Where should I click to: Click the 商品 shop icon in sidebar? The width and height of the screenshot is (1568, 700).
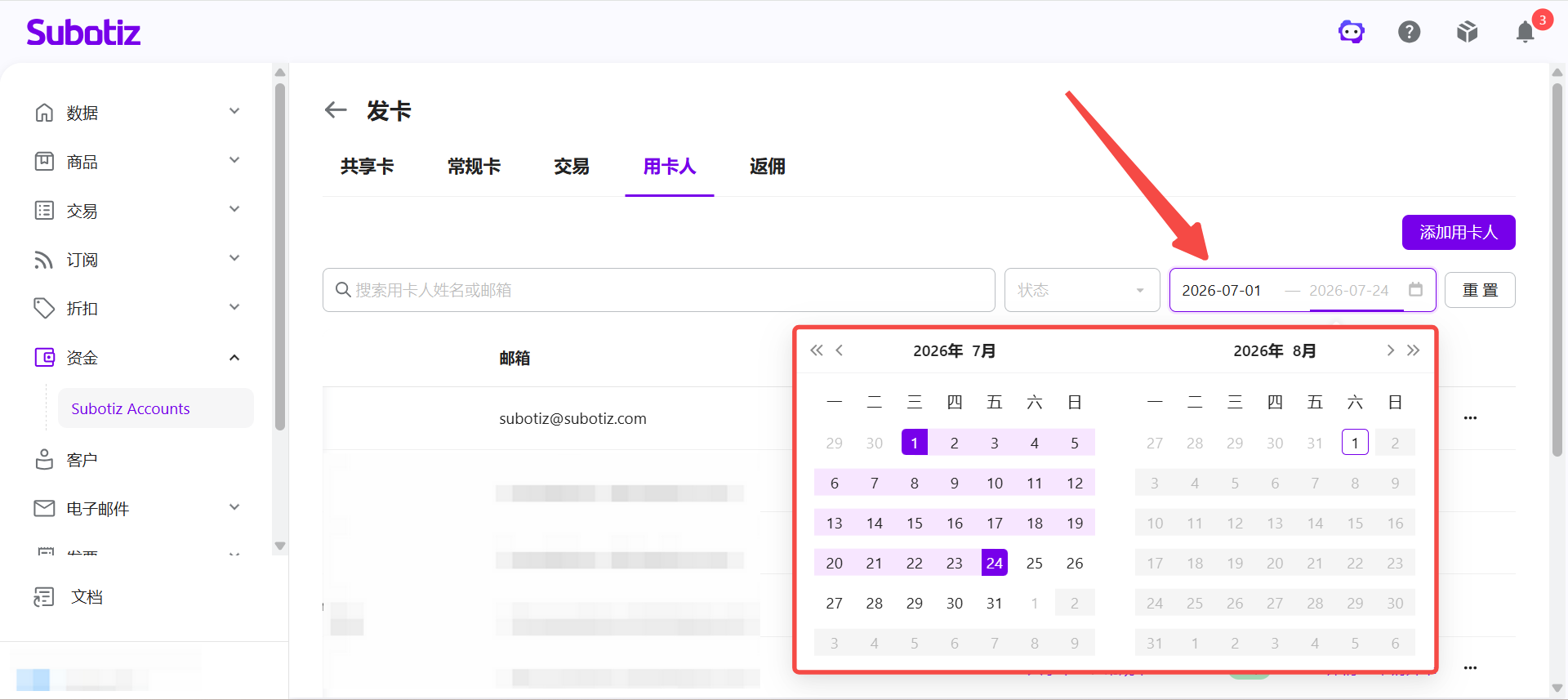pos(44,162)
